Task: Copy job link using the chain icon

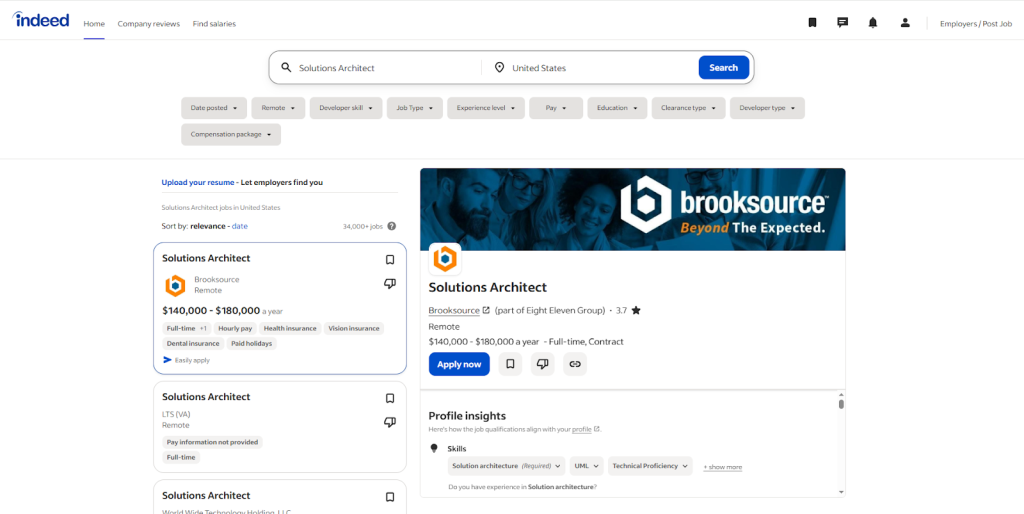Action: [x=575, y=364]
